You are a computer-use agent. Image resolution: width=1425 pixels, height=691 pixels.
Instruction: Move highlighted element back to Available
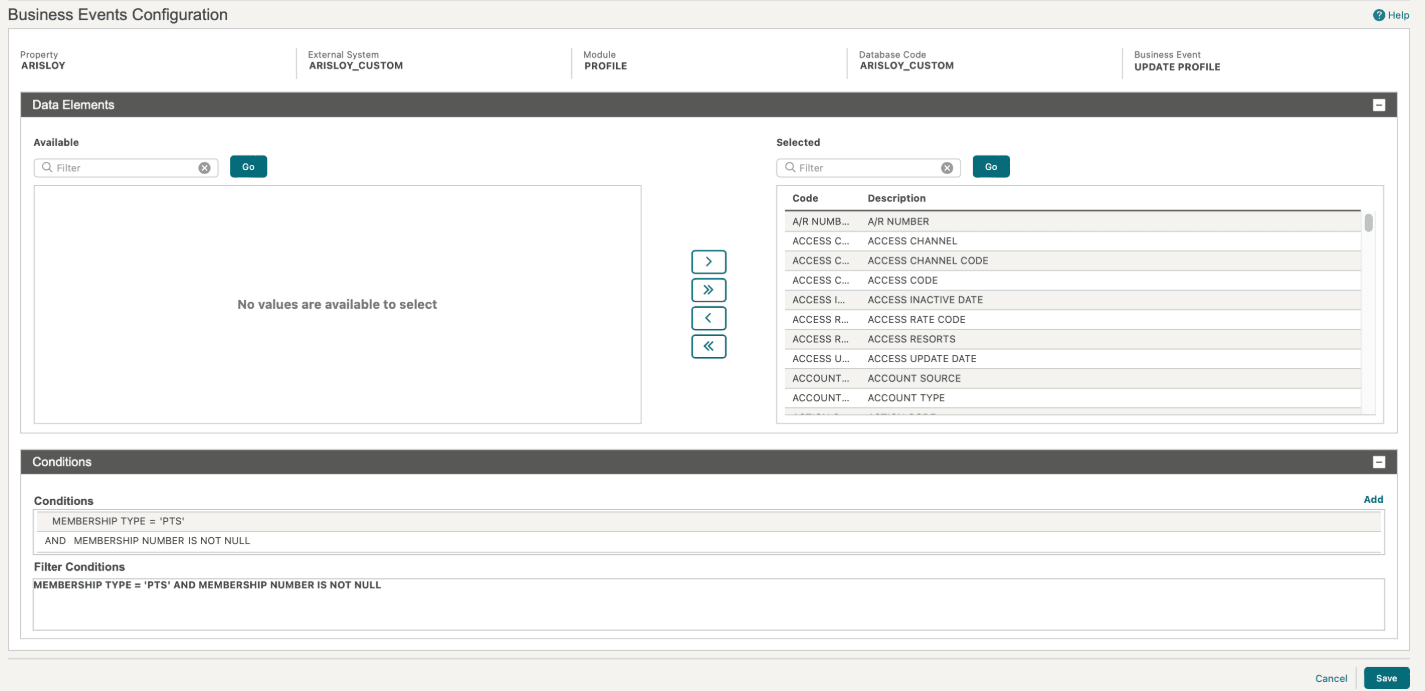point(708,317)
